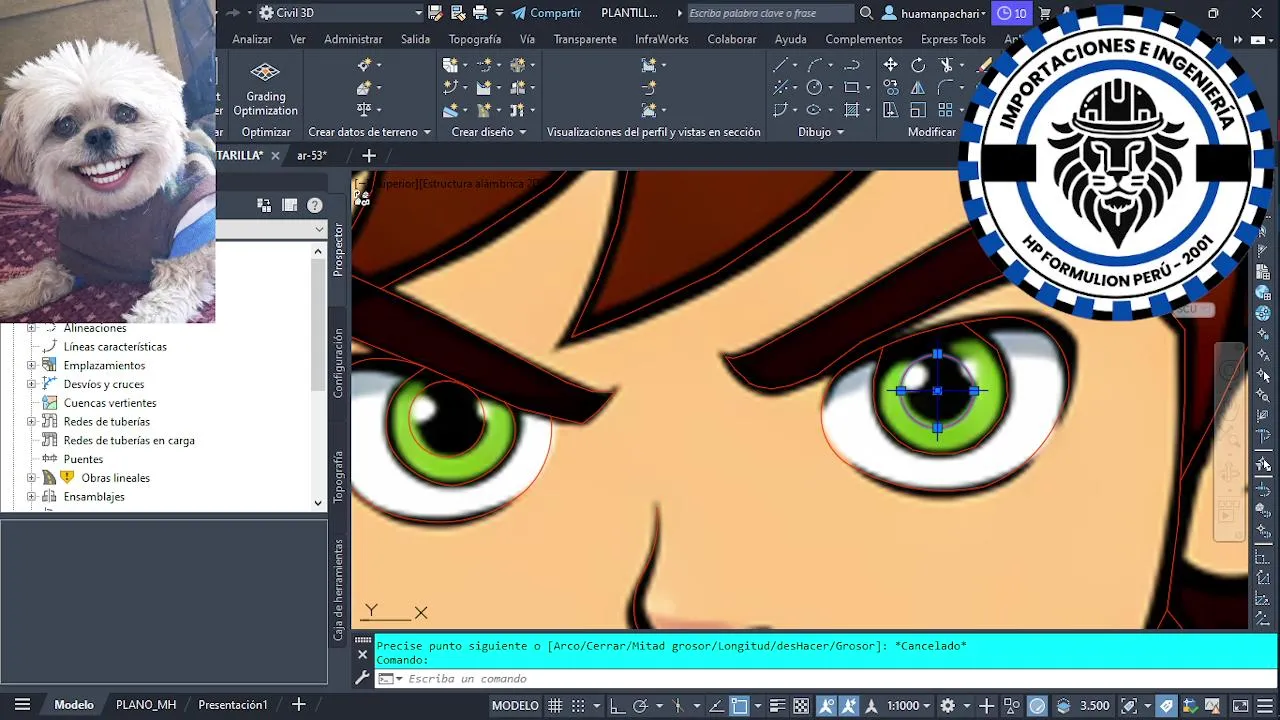Open the Civil 3D workspace dropdown
Screen dimensions: 1280x720
[x=340, y=13]
